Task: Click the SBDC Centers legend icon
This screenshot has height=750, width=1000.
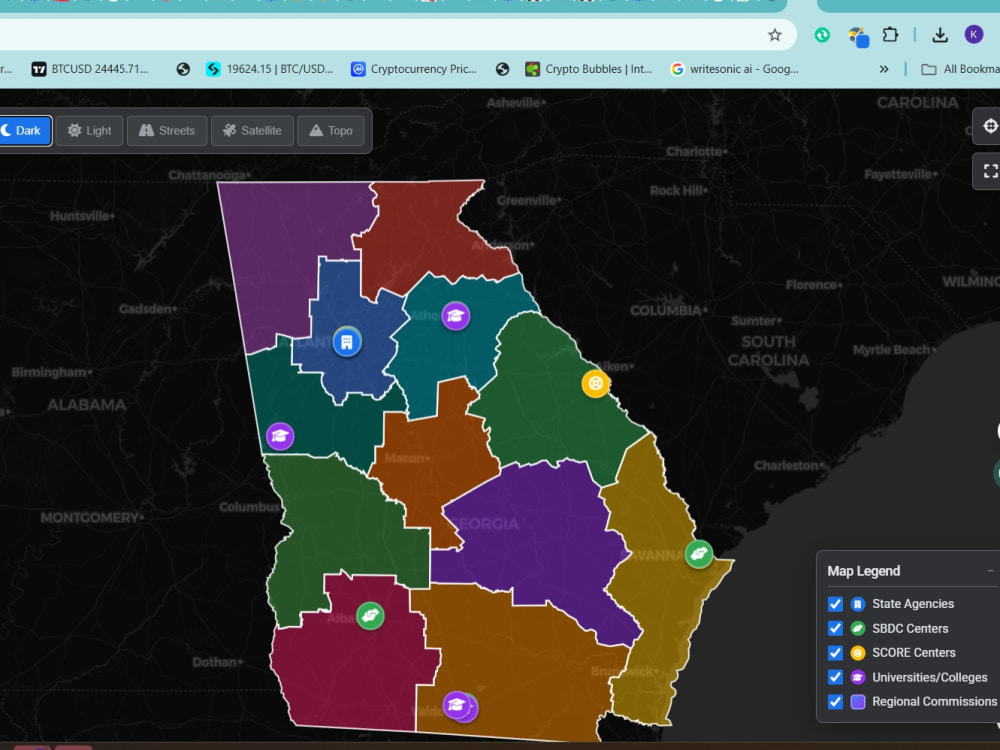Action: [x=858, y=628]
